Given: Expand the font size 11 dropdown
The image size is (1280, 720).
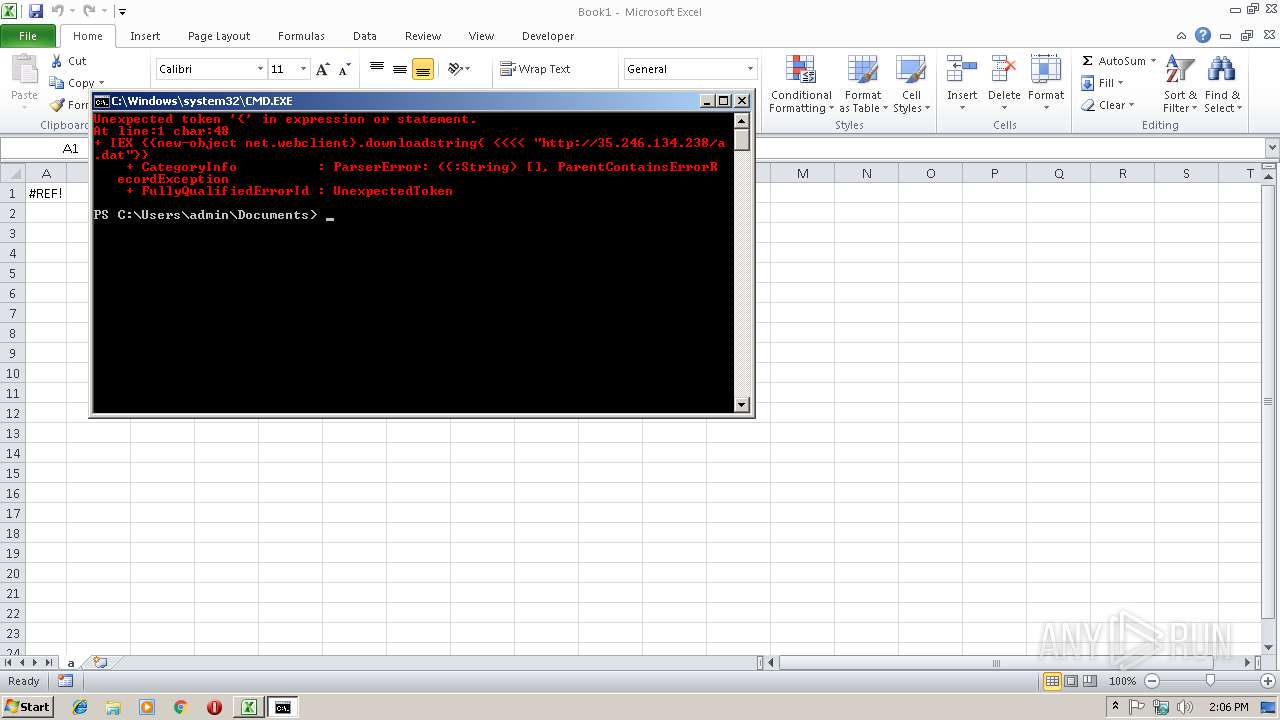Looking at the screenshot, I should [x=303, y=69].
